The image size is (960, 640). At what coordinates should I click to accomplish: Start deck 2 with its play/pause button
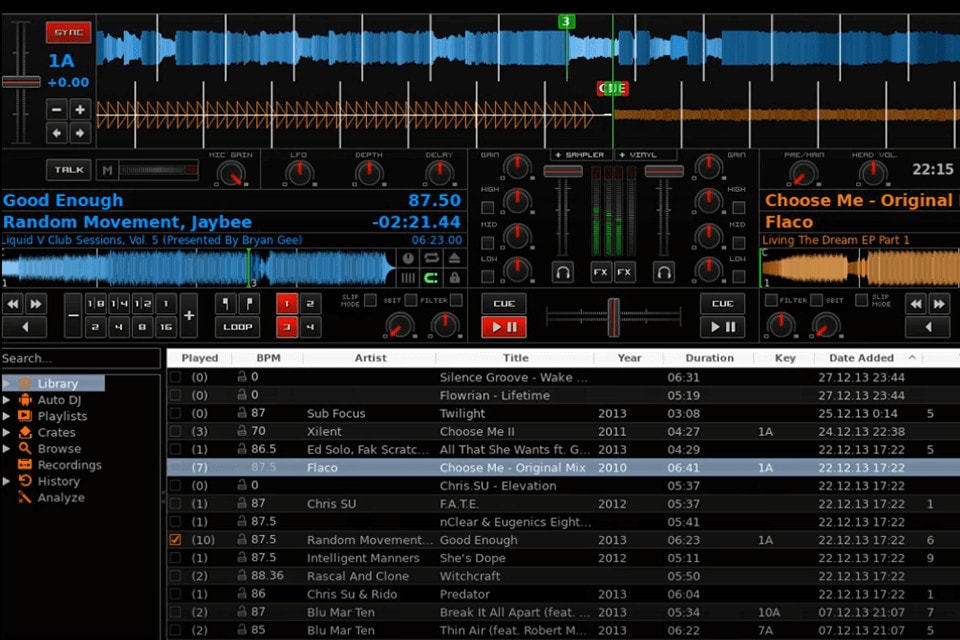(x=722, y=327)
